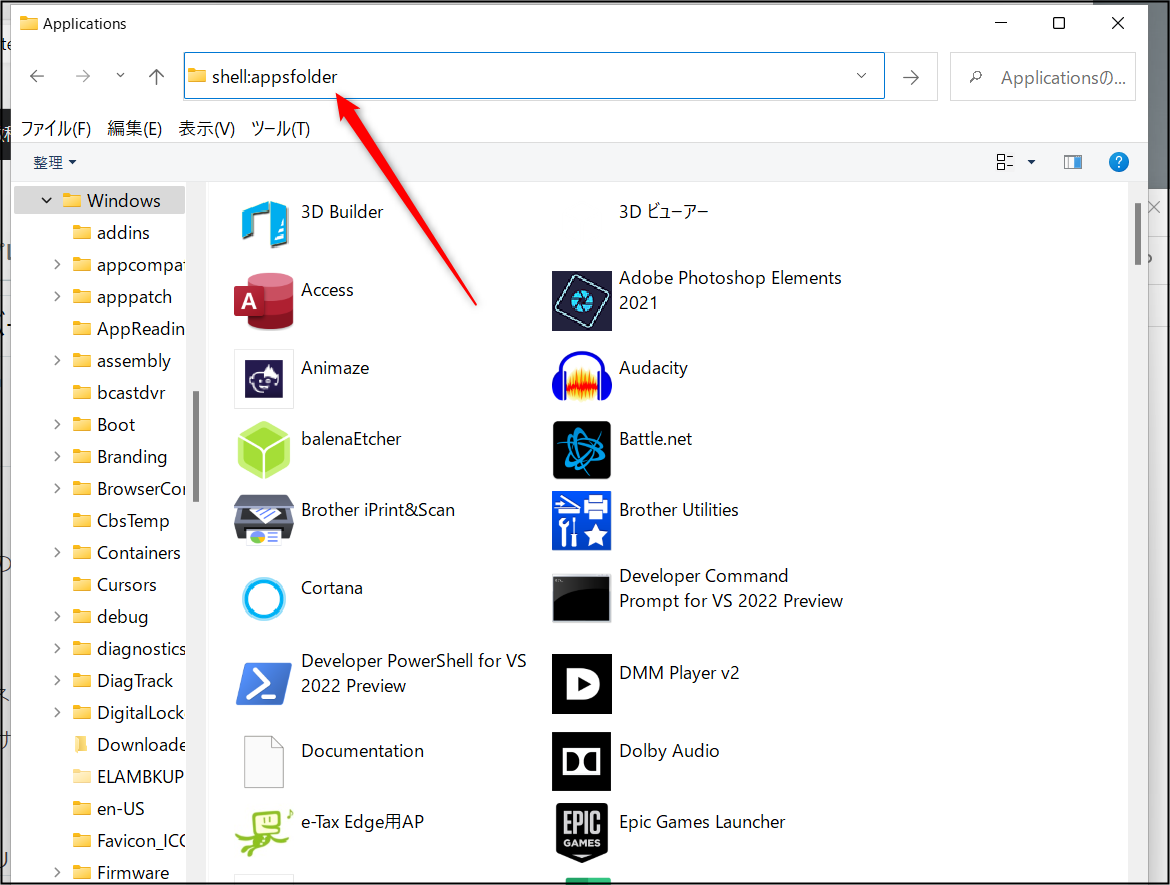Go forward with the right arrow
Image resolution: width=1170 pixels, height=885 pixels.
83,76
